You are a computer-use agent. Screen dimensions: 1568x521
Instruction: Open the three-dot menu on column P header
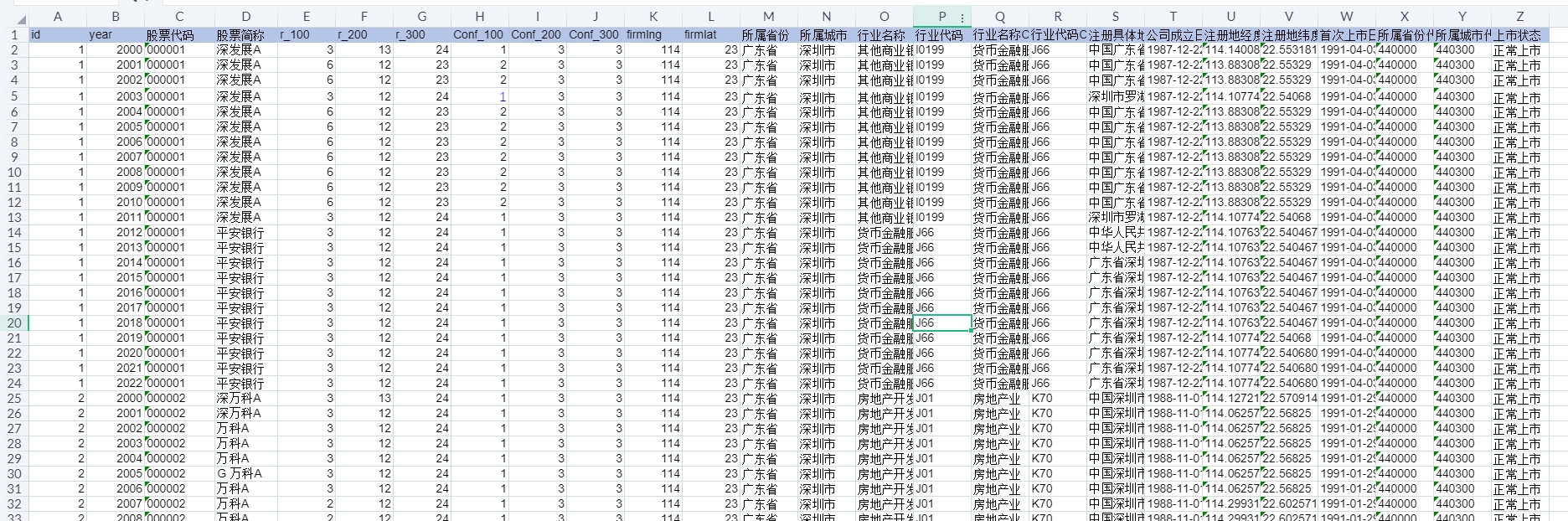click(962, 17)
